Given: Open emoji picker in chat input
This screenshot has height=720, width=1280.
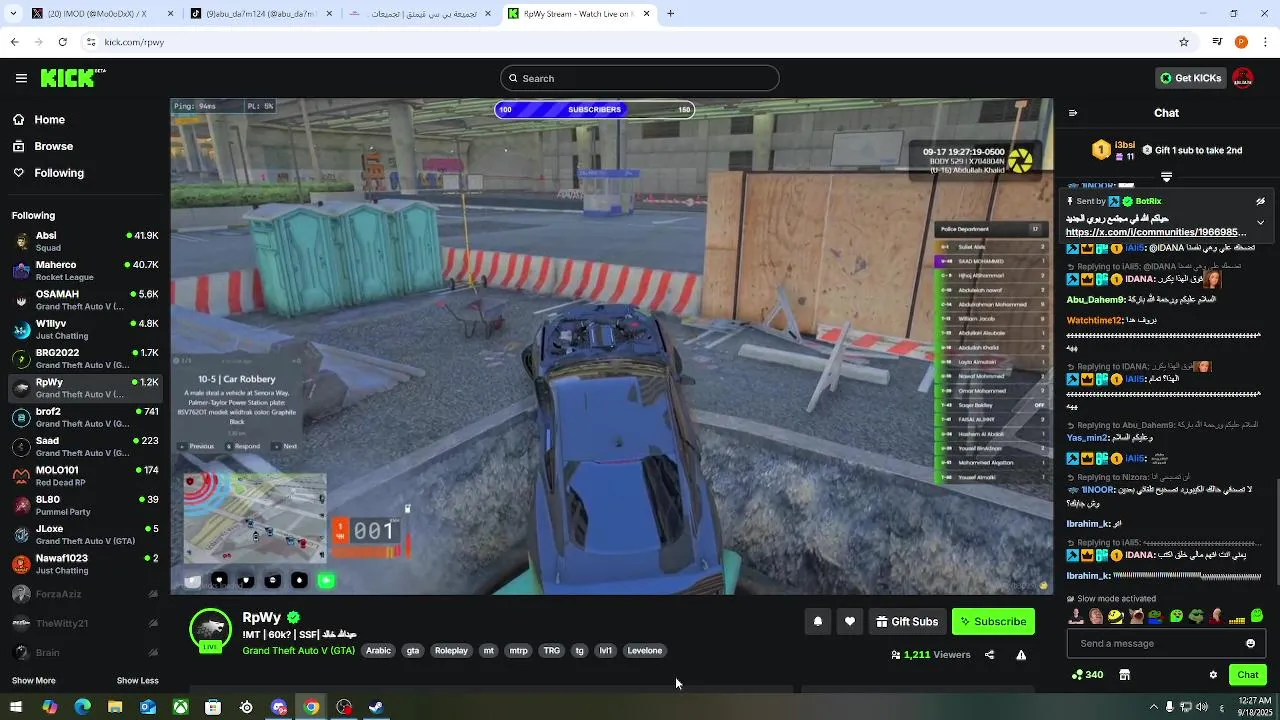Looking at the screenshot, I should [1250, 644].
